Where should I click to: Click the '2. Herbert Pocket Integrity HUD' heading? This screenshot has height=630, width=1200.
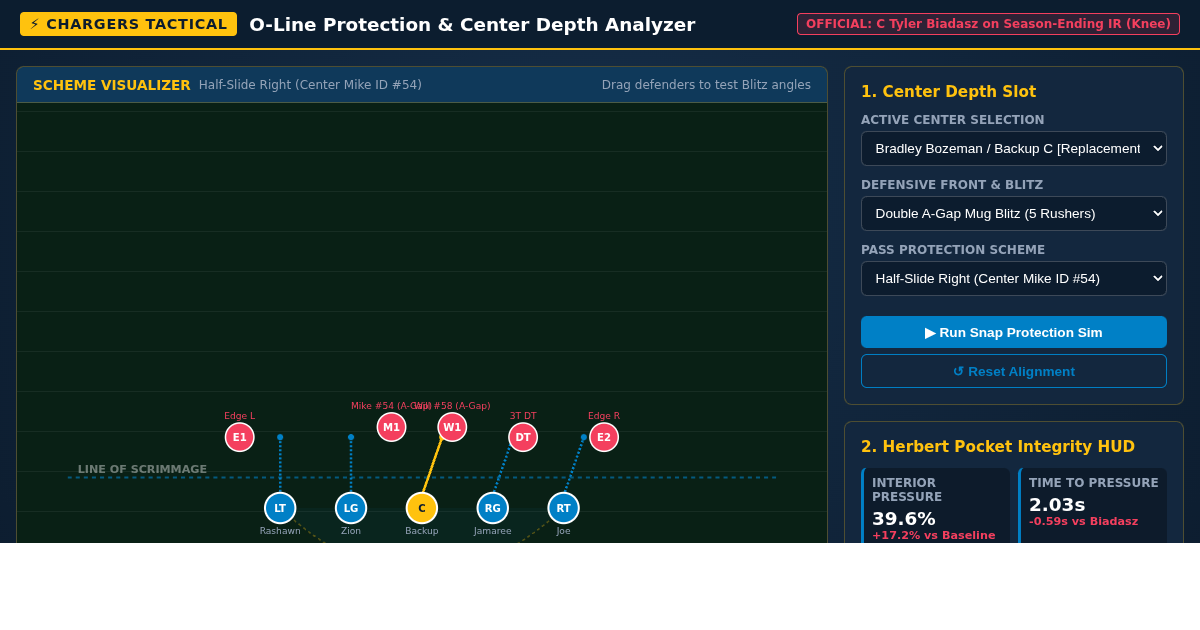(998, 447)
